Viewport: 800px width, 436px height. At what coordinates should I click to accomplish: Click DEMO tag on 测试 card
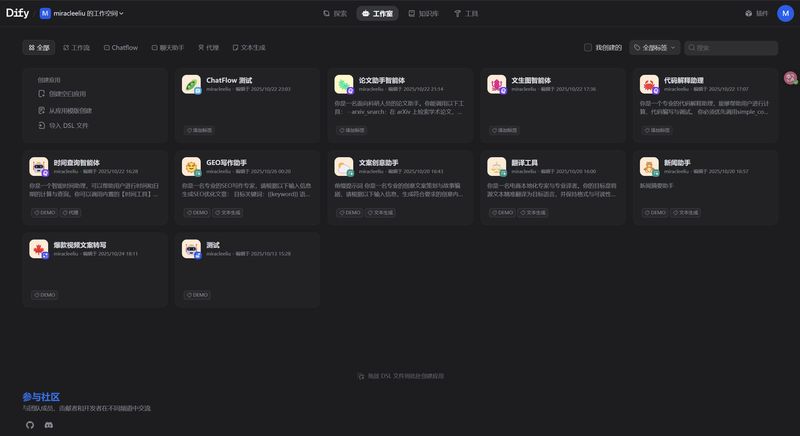197,295
